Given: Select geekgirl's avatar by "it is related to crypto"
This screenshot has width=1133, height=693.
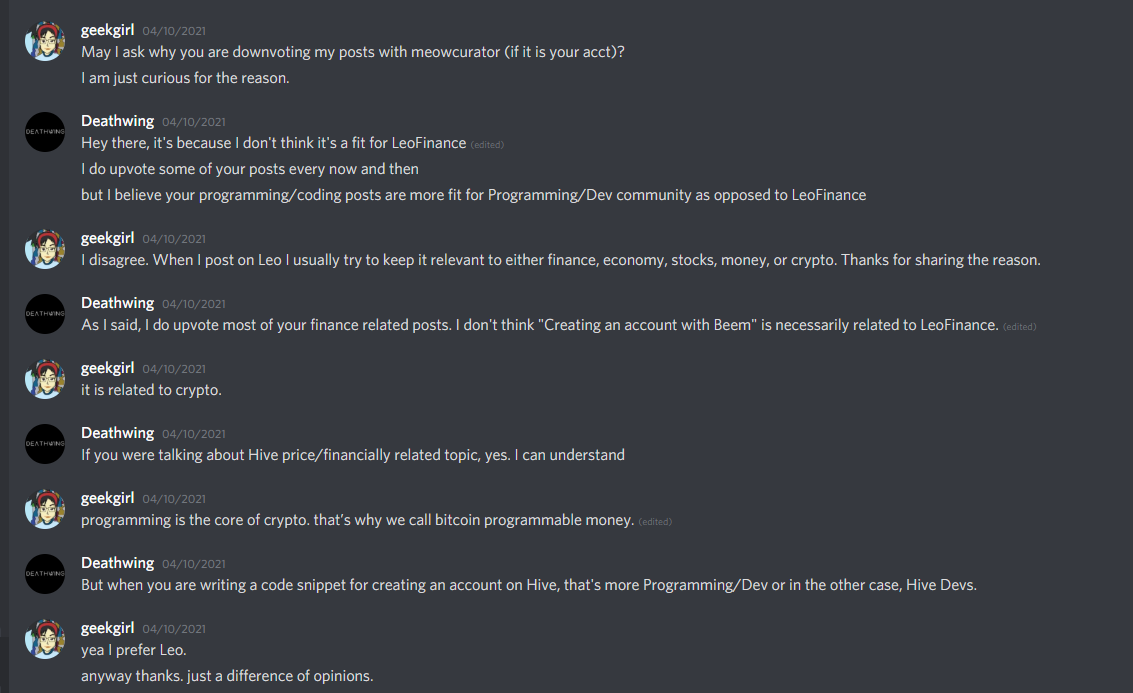Looking at the screenshot, I should pos(45,379).
